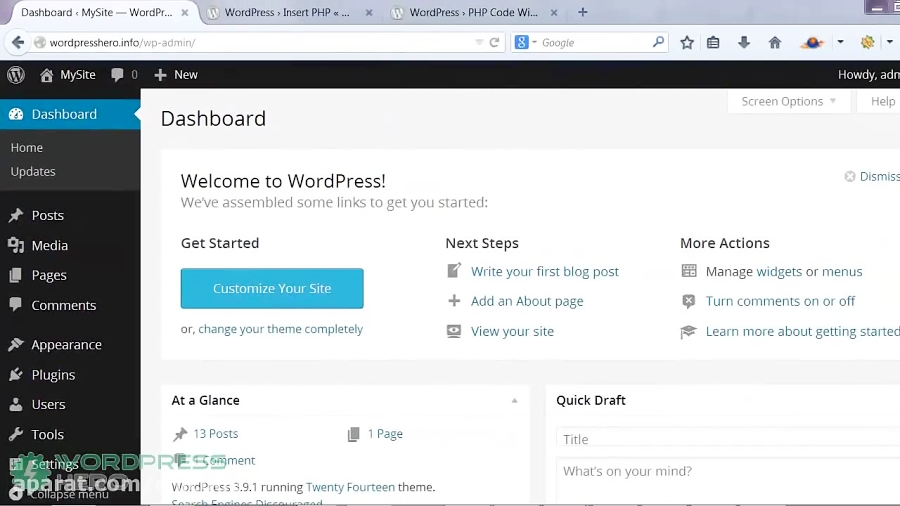This screenshot has height=506, width=900.
Task: Expand the Screen Options dropdown
Action: (x=789, y=102)
